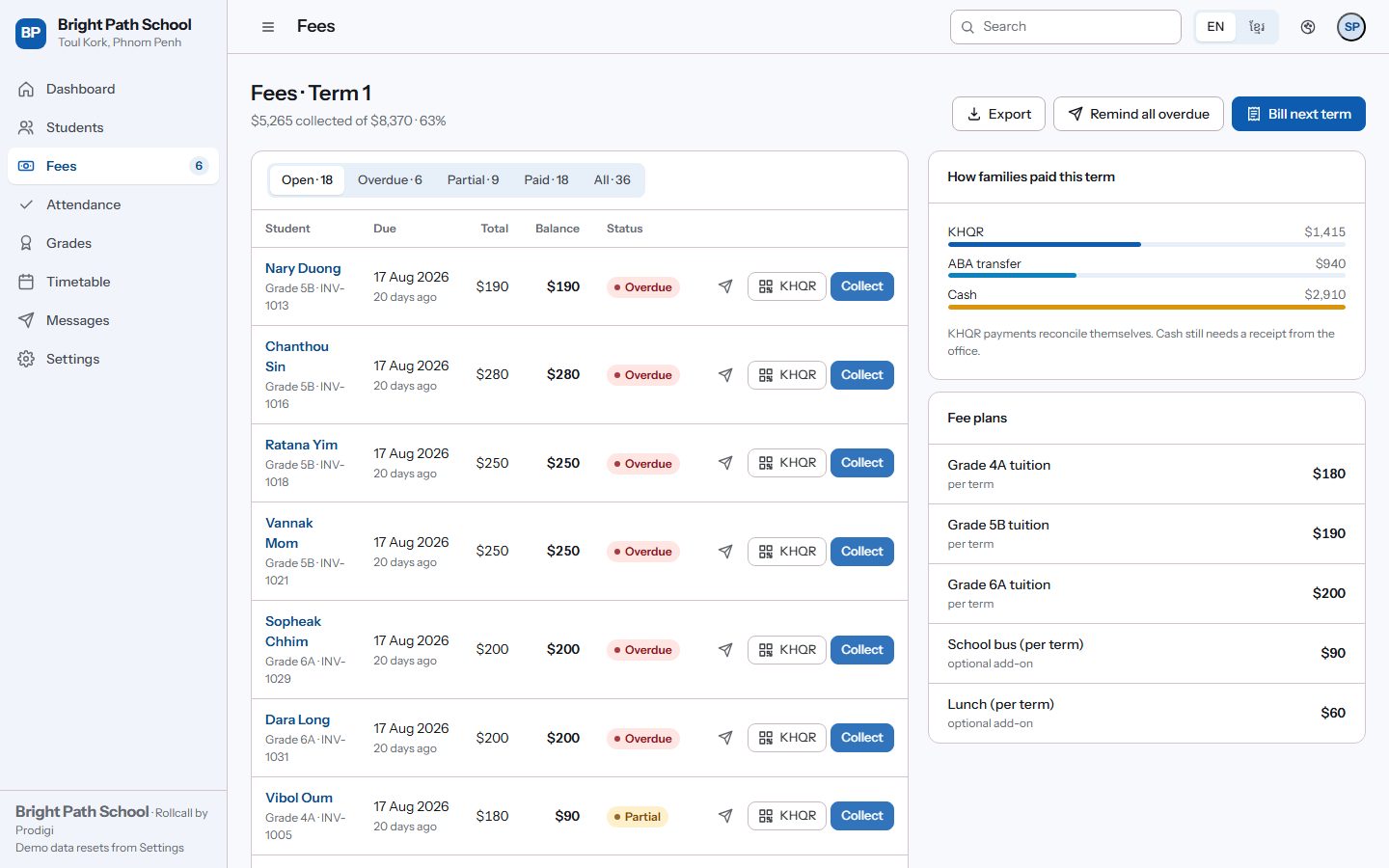
Task: Click the School bus fee plan row
Action: tap(1147, 653)
